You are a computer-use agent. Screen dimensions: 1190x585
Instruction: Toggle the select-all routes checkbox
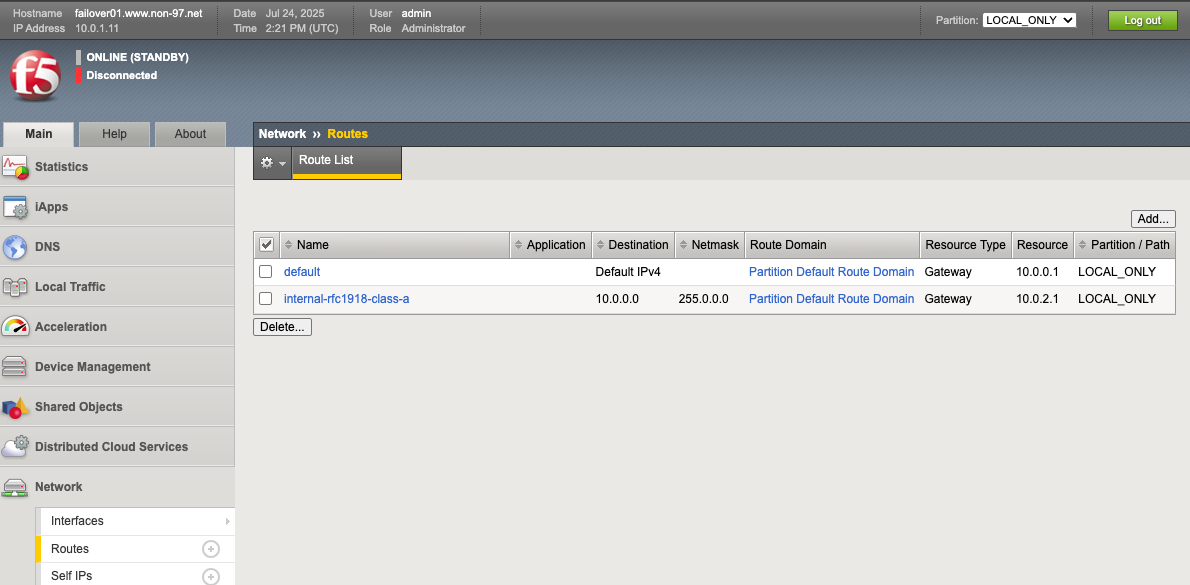point(266,244)
